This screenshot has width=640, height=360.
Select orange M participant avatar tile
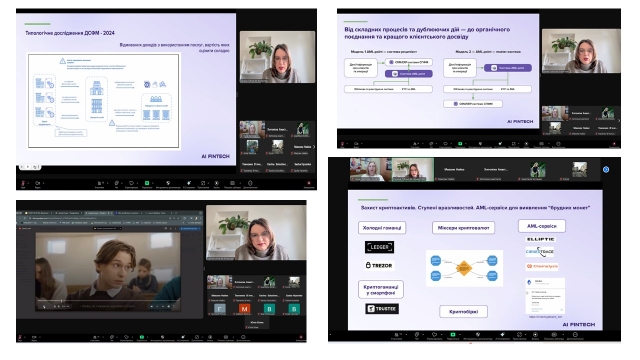click(x=244, y=309)
